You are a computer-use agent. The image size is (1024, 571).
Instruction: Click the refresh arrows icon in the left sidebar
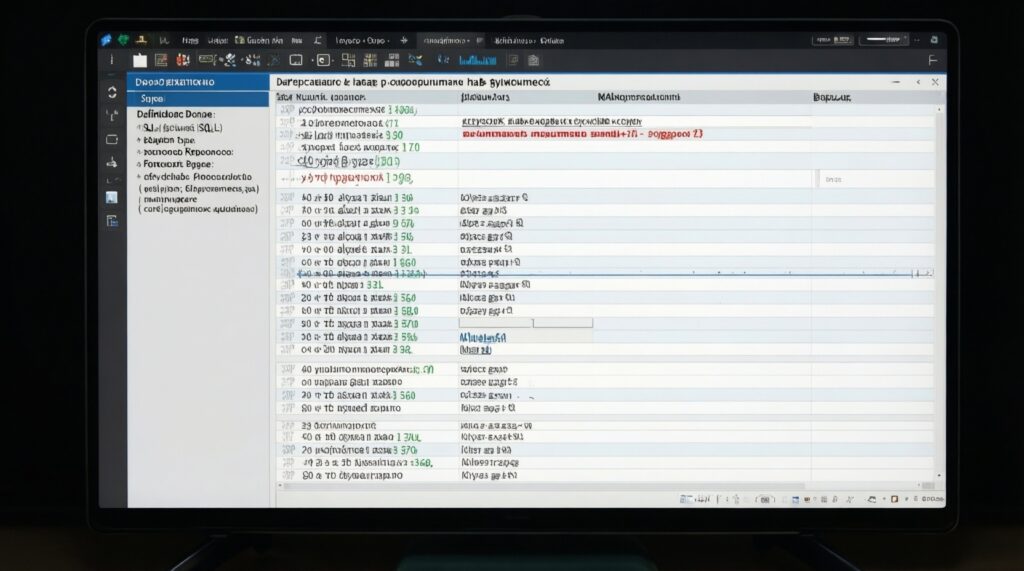pyautogui.click(x=112, y=92)
